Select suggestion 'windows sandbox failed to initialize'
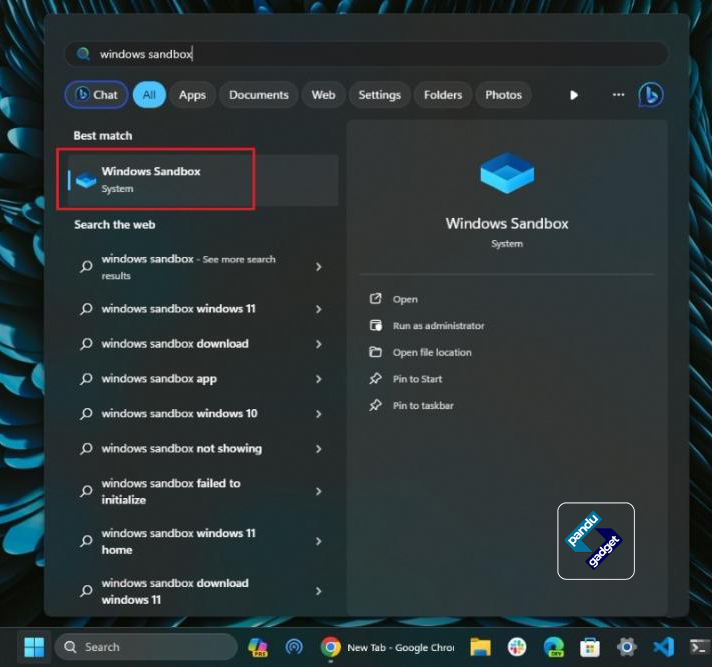 [171, 491]
